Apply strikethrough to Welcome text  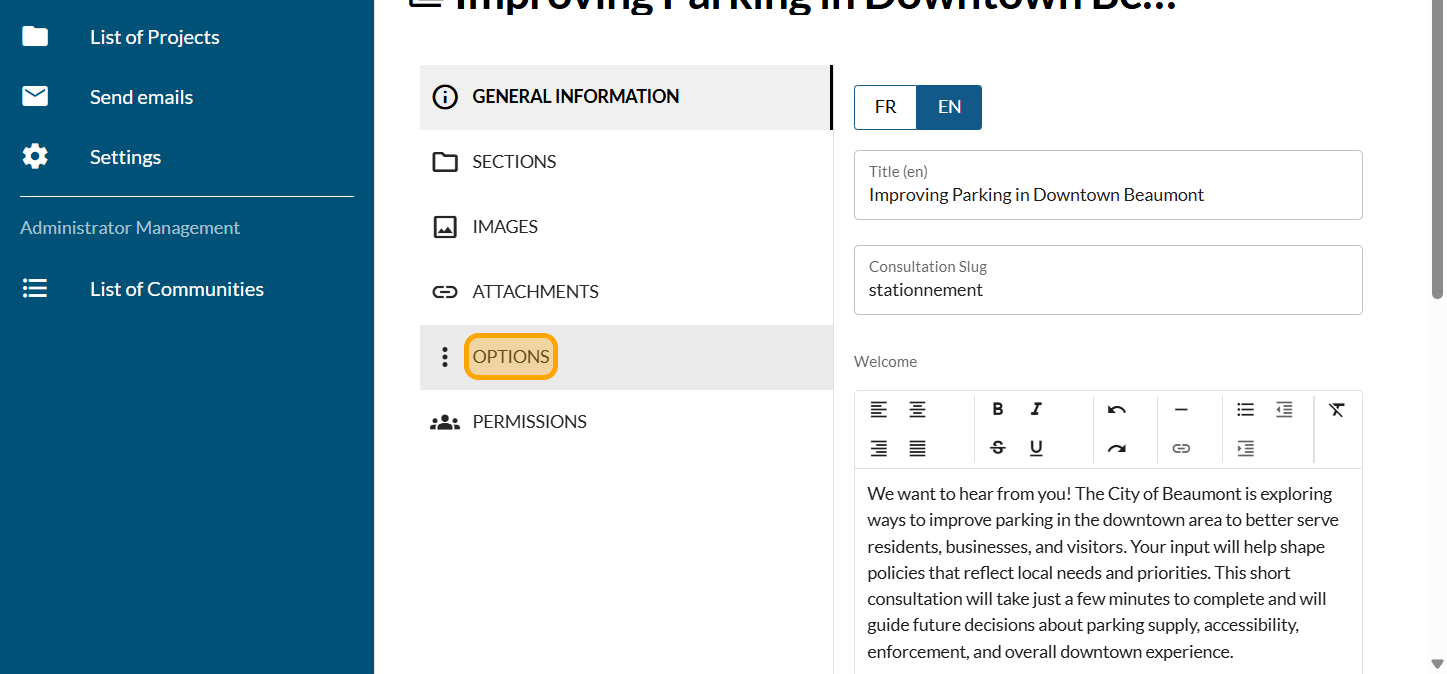(997, 448)
